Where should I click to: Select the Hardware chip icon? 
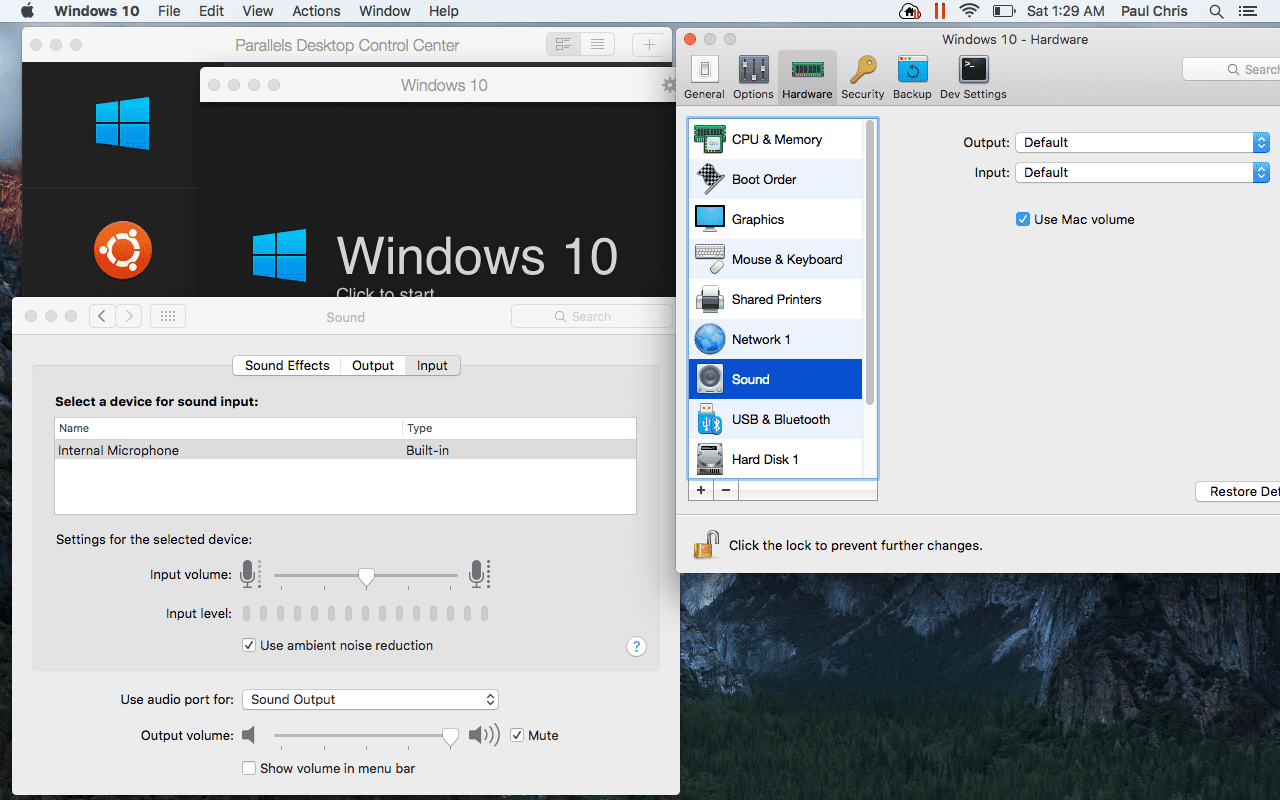click(x=807, y=77)
